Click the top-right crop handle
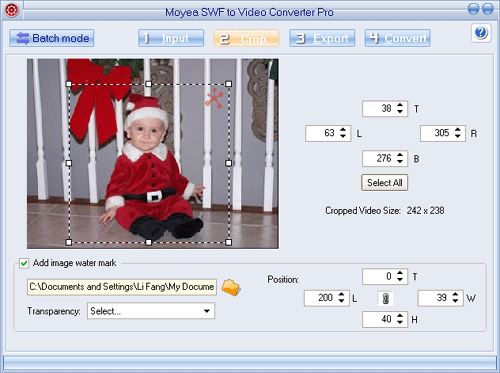Viewport: 500px width, 373px height. tap(229, 84)
